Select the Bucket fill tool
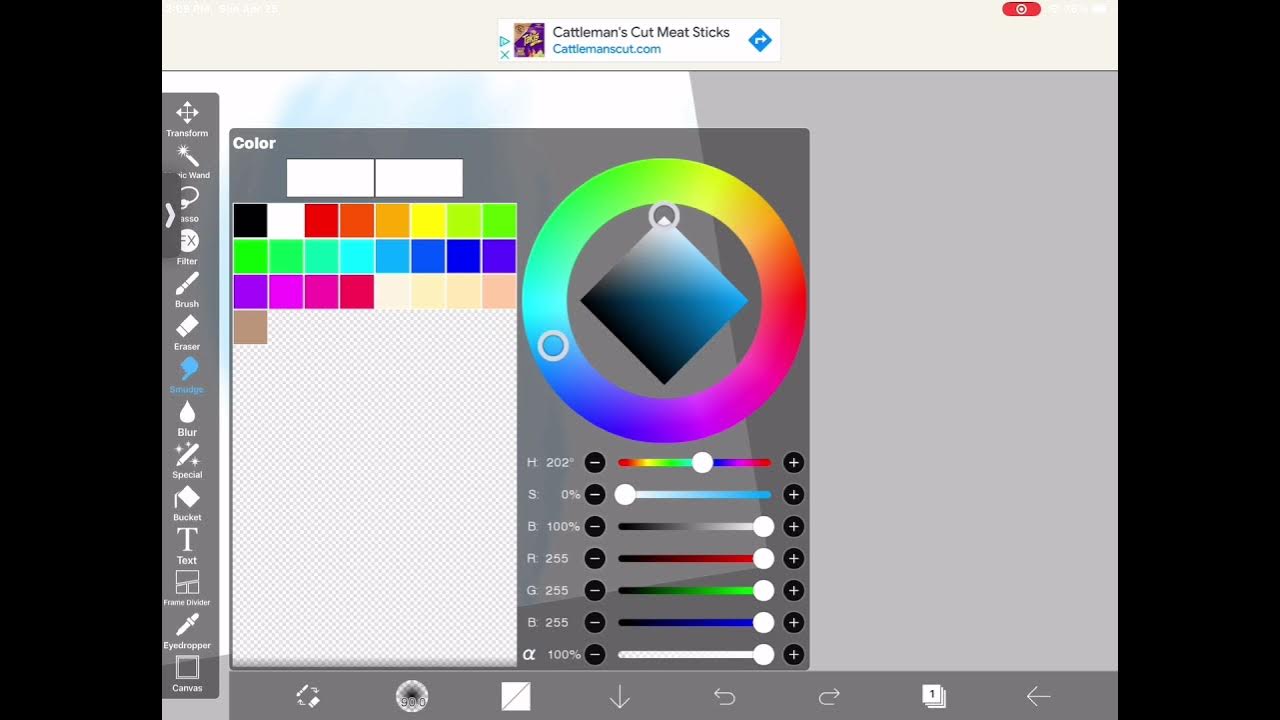 pos(187,503)
